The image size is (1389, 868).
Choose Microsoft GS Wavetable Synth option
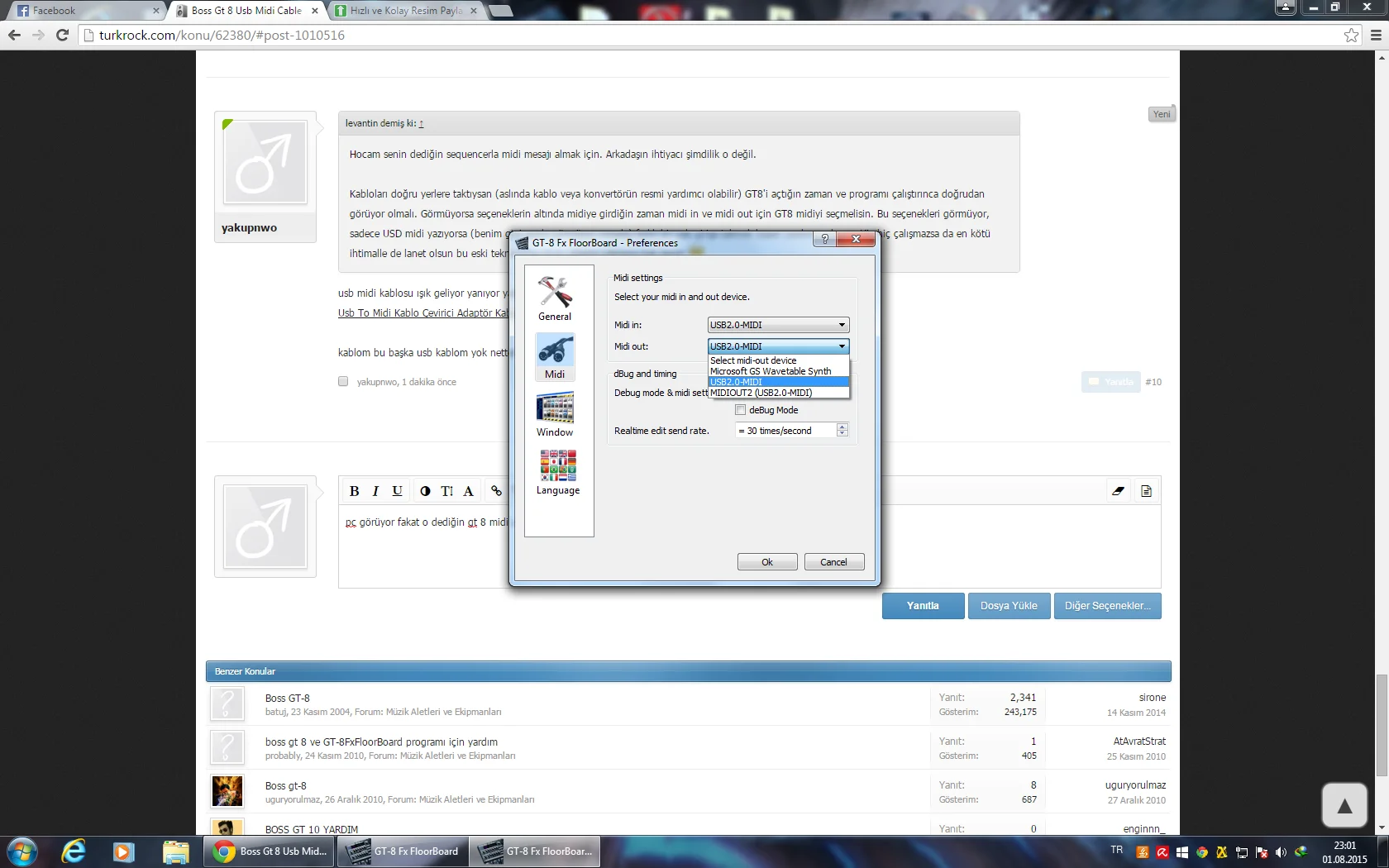(x=771, y=371)
